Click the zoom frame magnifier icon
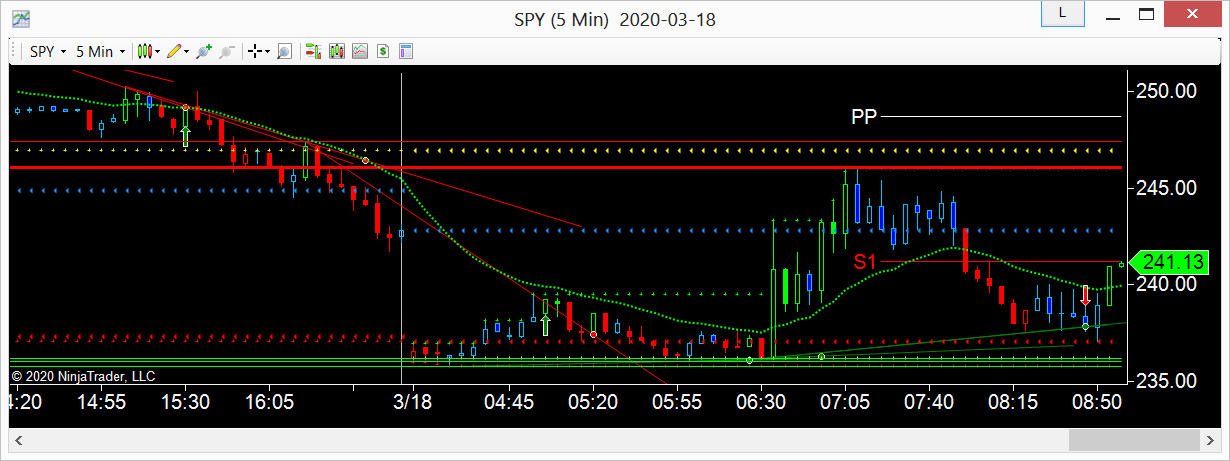Viewport: 1230px width, 461px height. click(x=284, y=51)
